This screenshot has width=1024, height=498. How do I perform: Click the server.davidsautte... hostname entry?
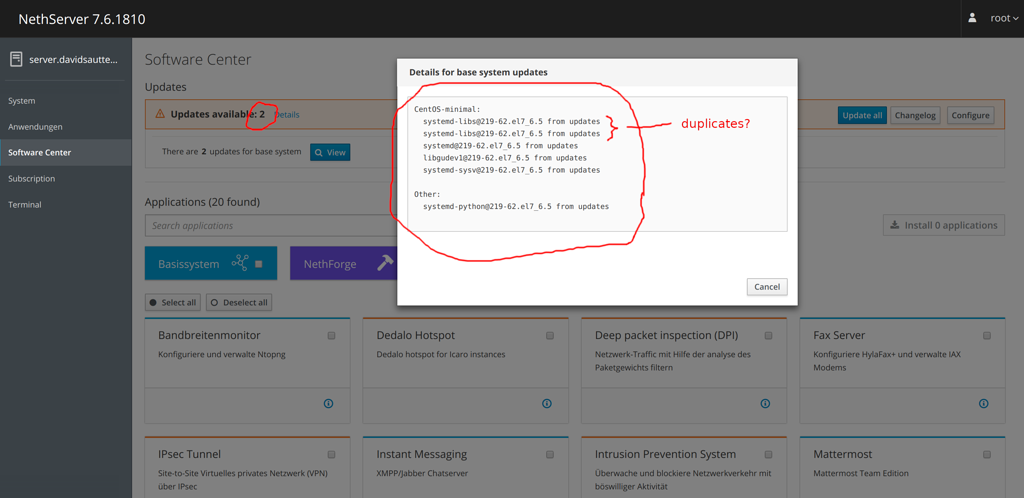pos(74,59)
